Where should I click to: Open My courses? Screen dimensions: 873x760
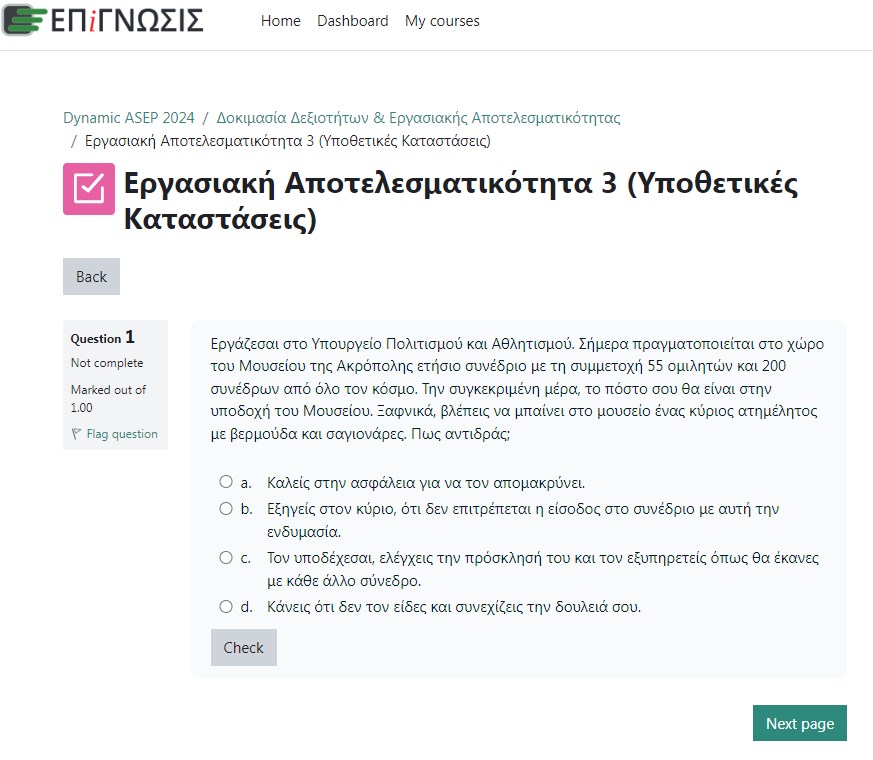pos(442,21)
